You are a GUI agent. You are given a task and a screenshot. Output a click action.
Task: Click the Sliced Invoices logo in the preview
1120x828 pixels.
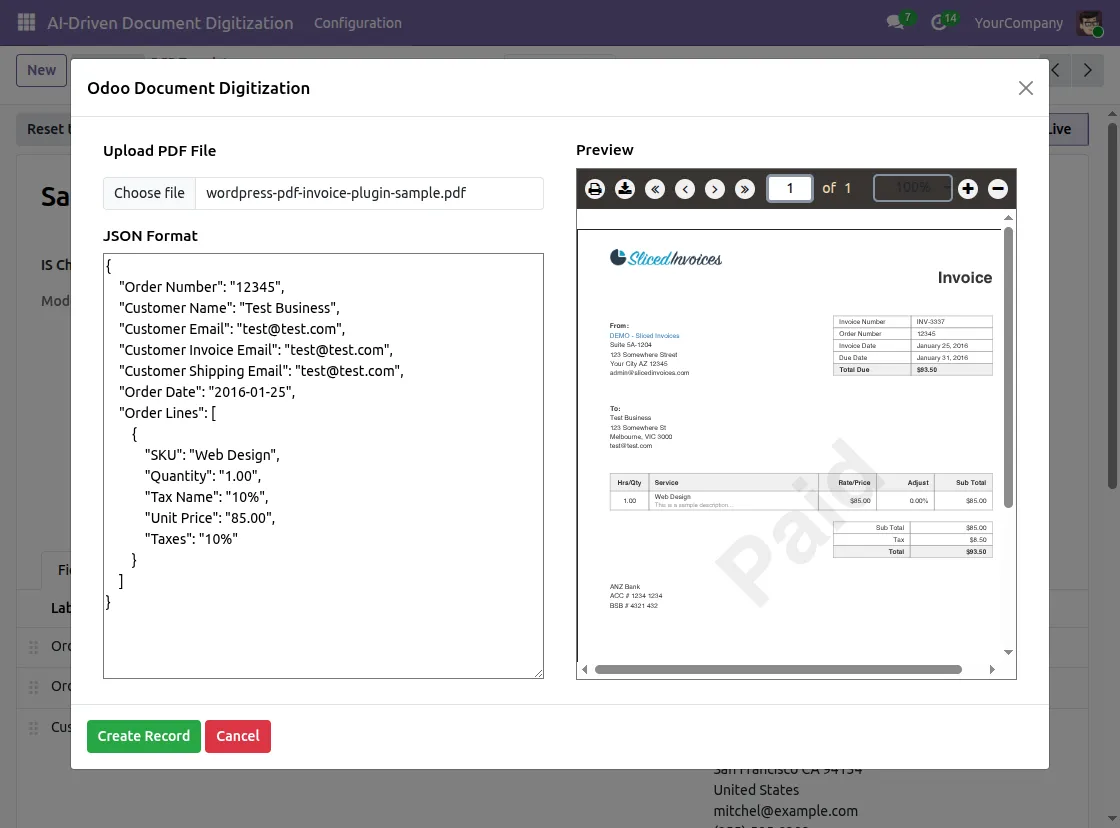(x=666, y=258)
